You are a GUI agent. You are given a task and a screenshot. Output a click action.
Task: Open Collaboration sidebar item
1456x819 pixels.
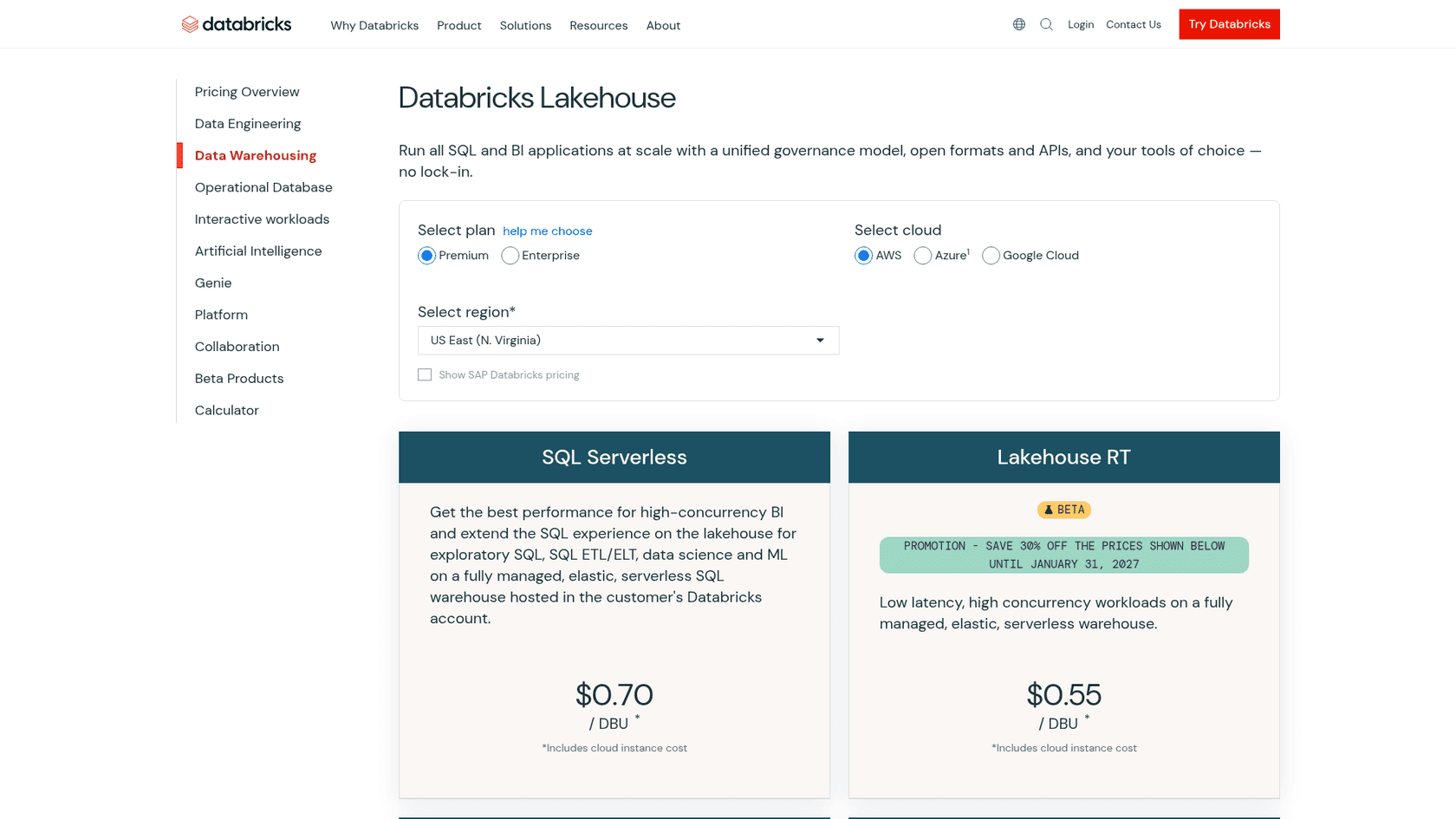click(x=237, y=347)
